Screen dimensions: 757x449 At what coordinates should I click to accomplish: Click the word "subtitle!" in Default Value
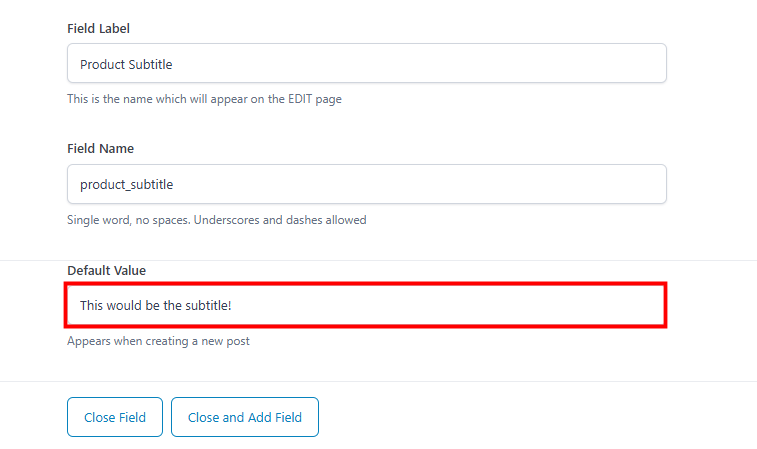[x=208, y=304]
